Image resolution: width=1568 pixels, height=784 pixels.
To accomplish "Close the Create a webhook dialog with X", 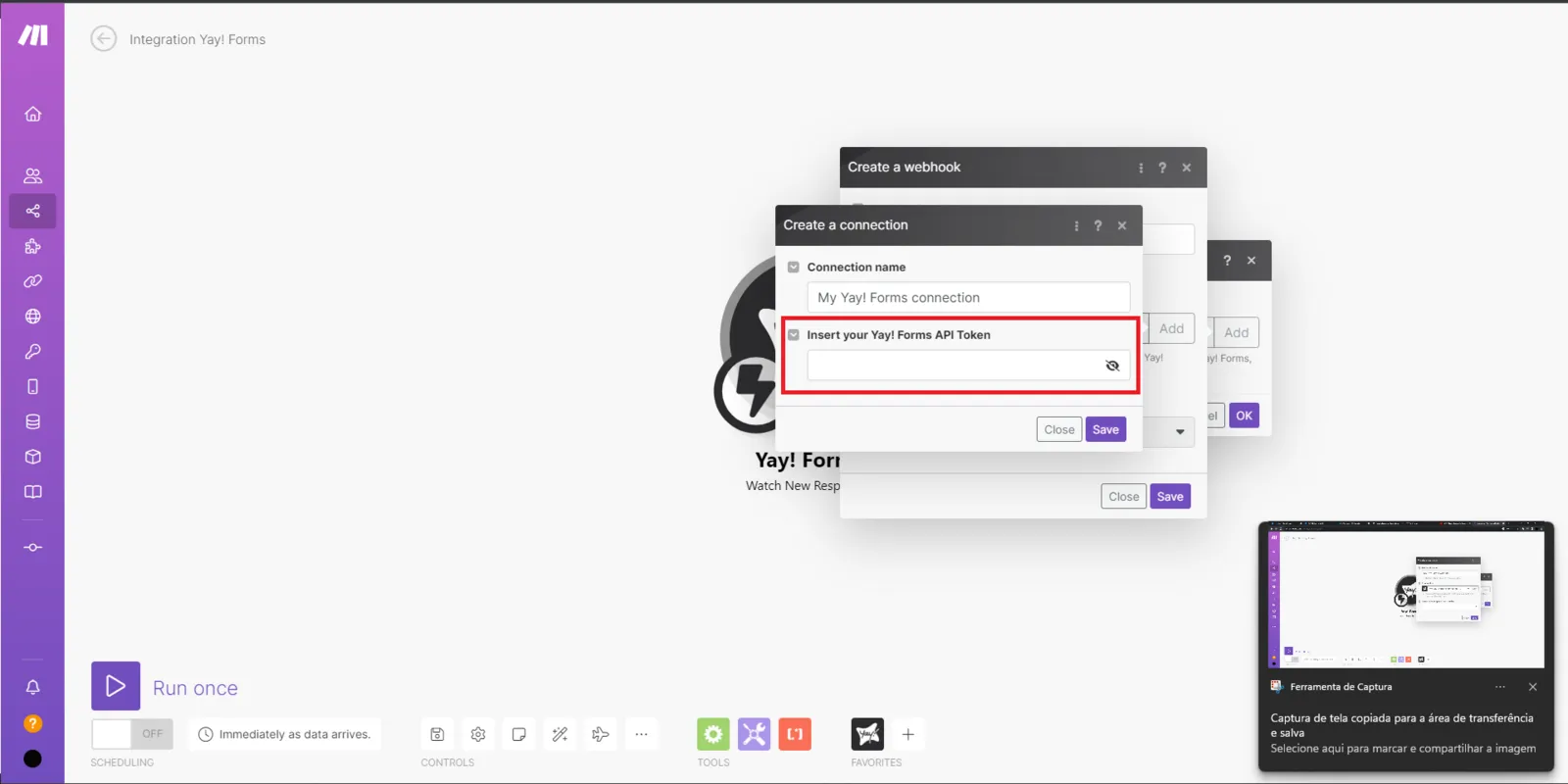I will point(1187,168).
